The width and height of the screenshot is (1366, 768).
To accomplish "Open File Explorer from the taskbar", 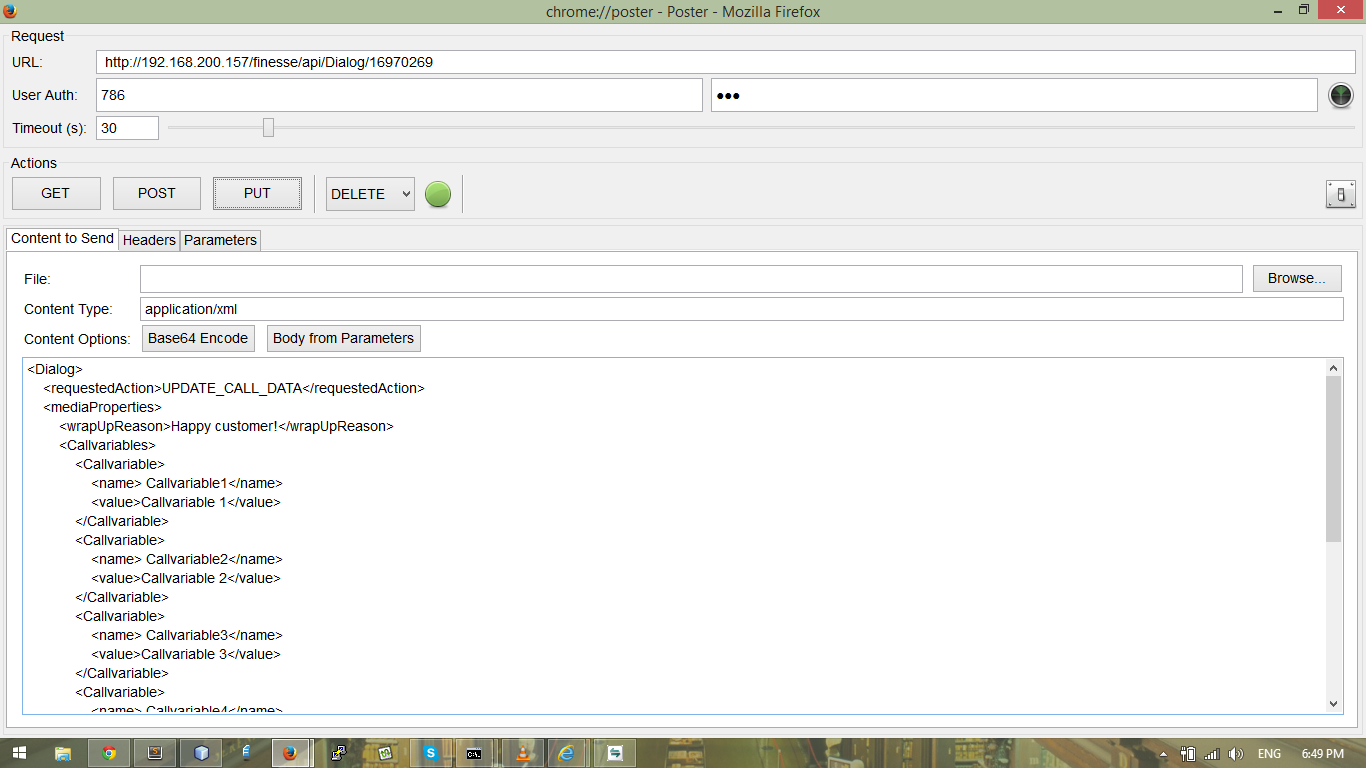I will (x=63, y=753).
